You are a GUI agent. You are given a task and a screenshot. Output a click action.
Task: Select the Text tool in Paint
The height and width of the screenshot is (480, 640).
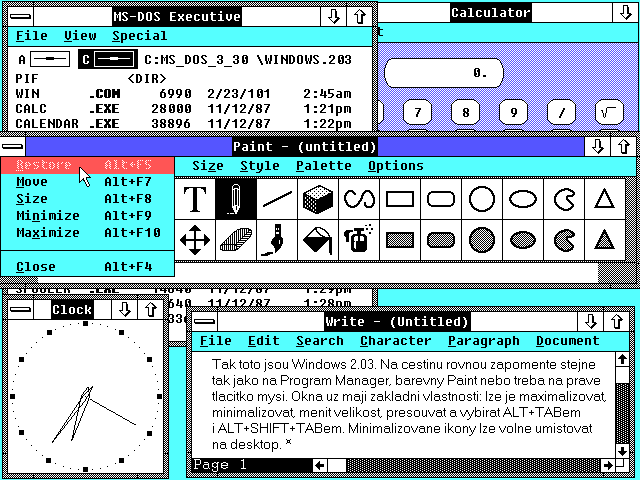tap(195, 199)
